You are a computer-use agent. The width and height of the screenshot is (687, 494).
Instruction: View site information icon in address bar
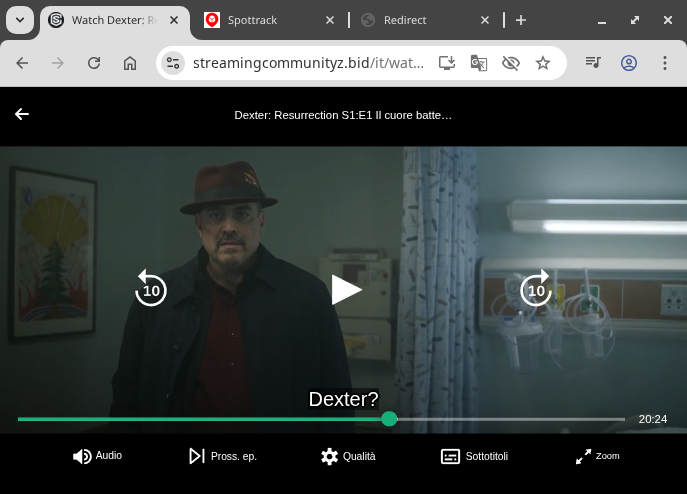coord(173,63)
